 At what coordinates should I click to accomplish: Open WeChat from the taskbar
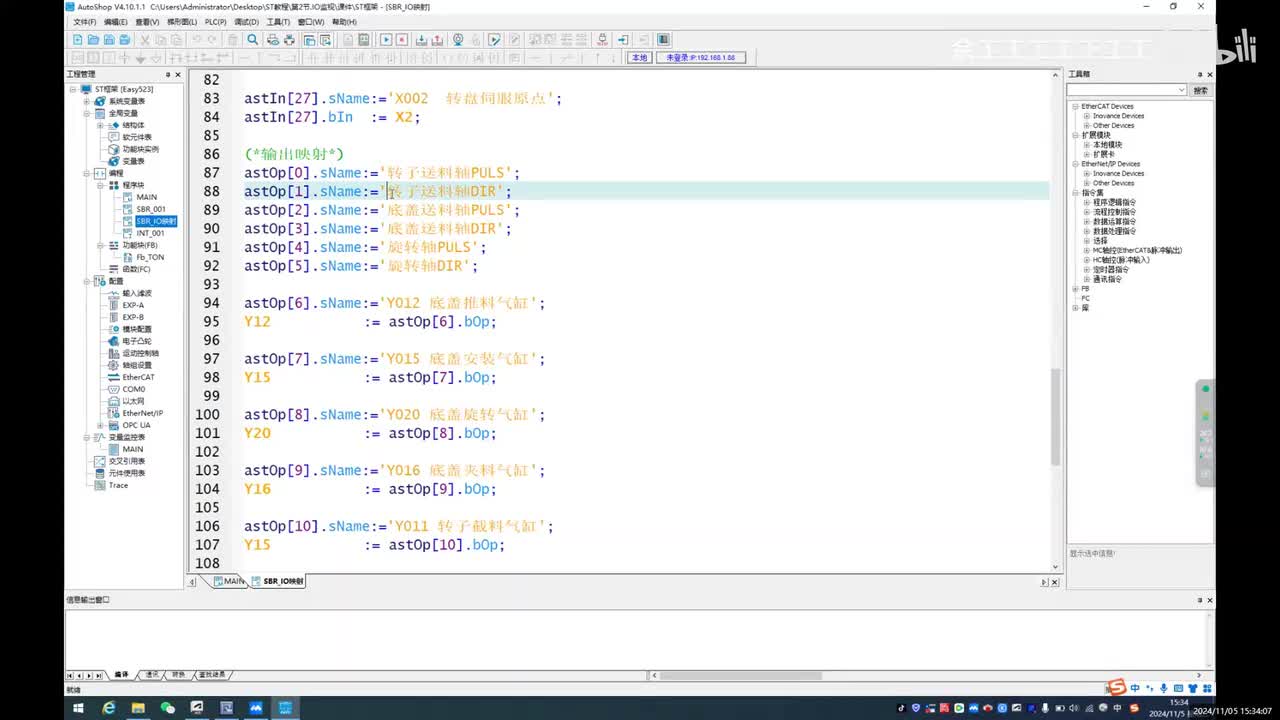167,708
